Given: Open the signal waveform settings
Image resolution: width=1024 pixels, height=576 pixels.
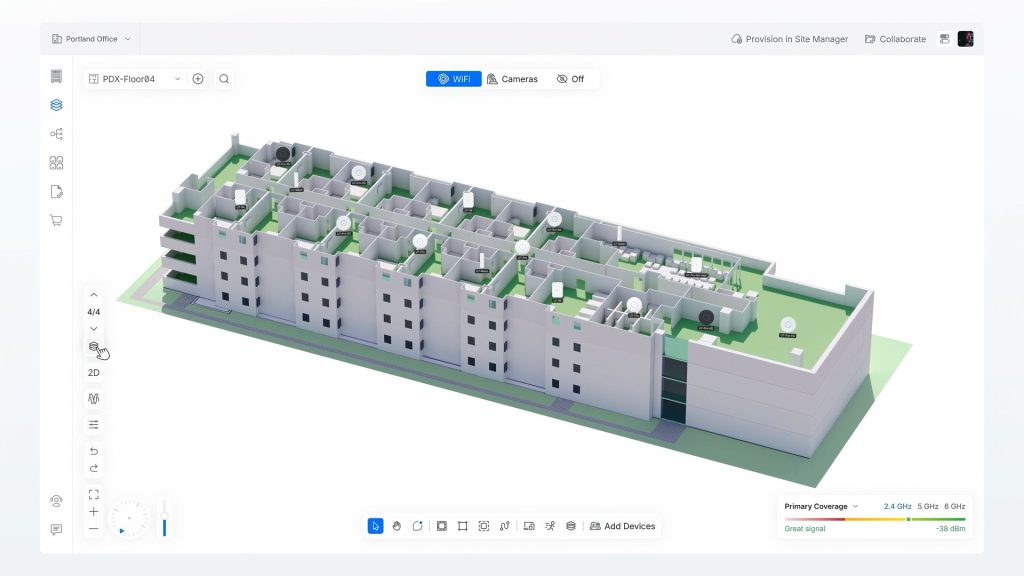Looking at the screenshot, I should point(93,398).
